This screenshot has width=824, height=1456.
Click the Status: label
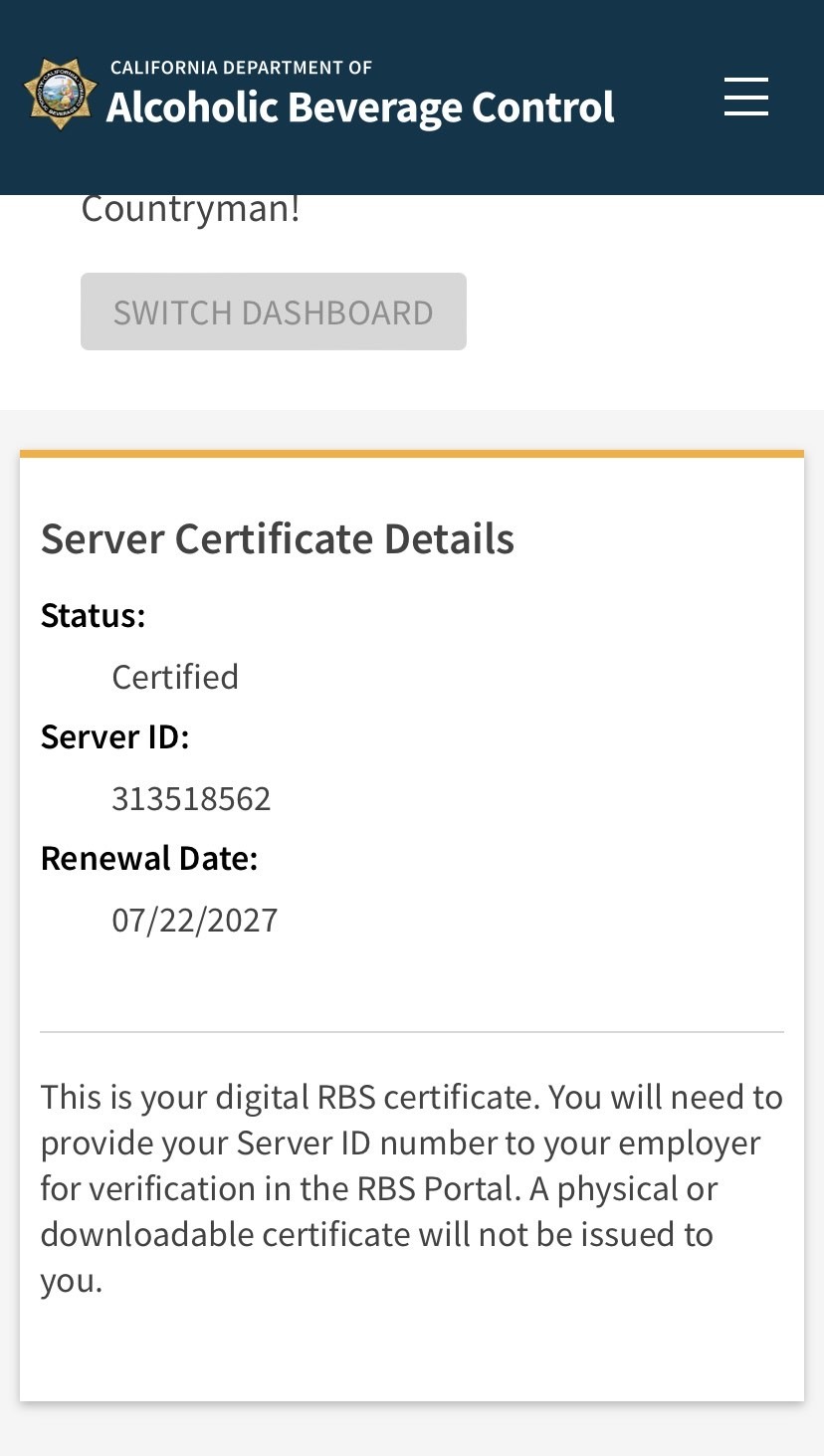(93, 615)
